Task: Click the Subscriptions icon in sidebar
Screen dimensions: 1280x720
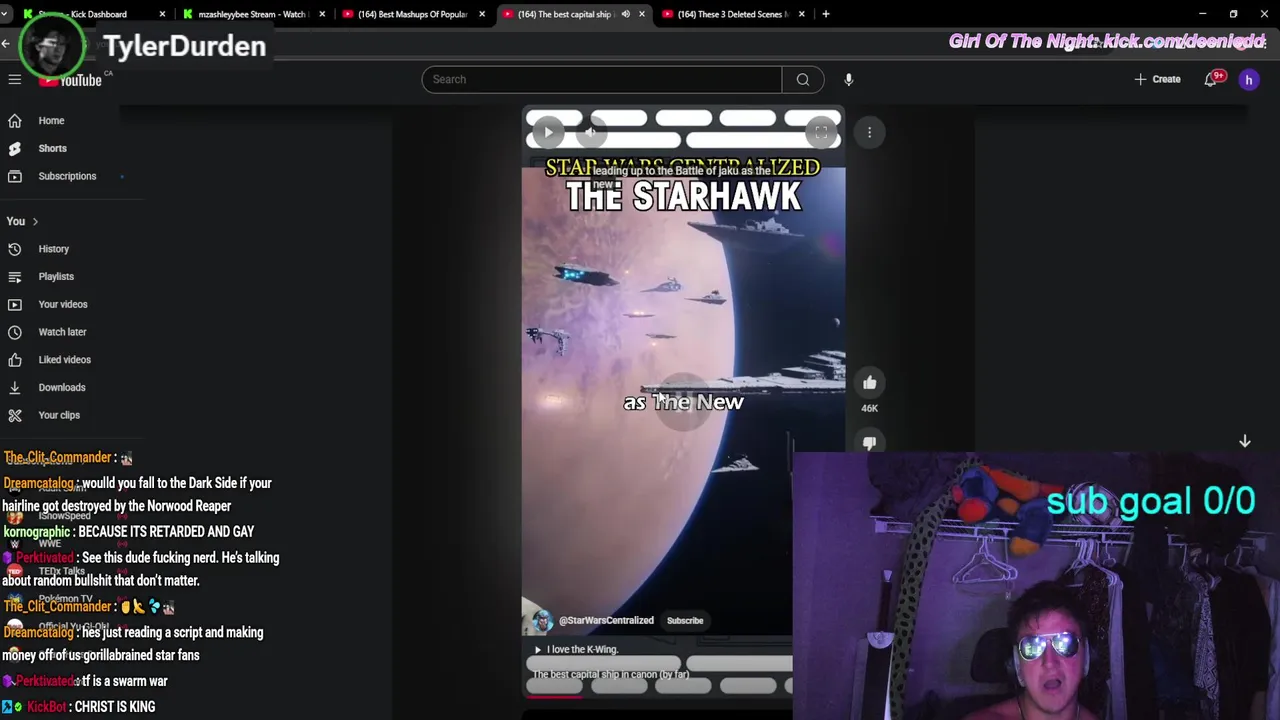Action: [15, 176]
